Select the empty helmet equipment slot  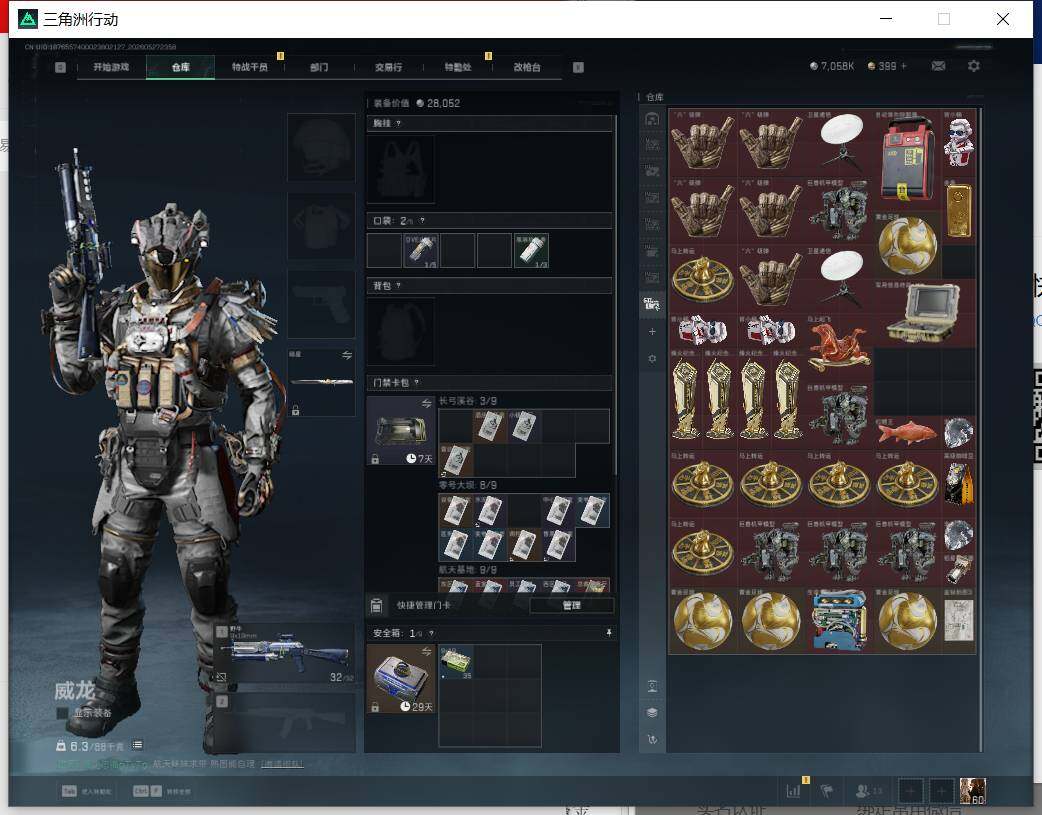321,147
